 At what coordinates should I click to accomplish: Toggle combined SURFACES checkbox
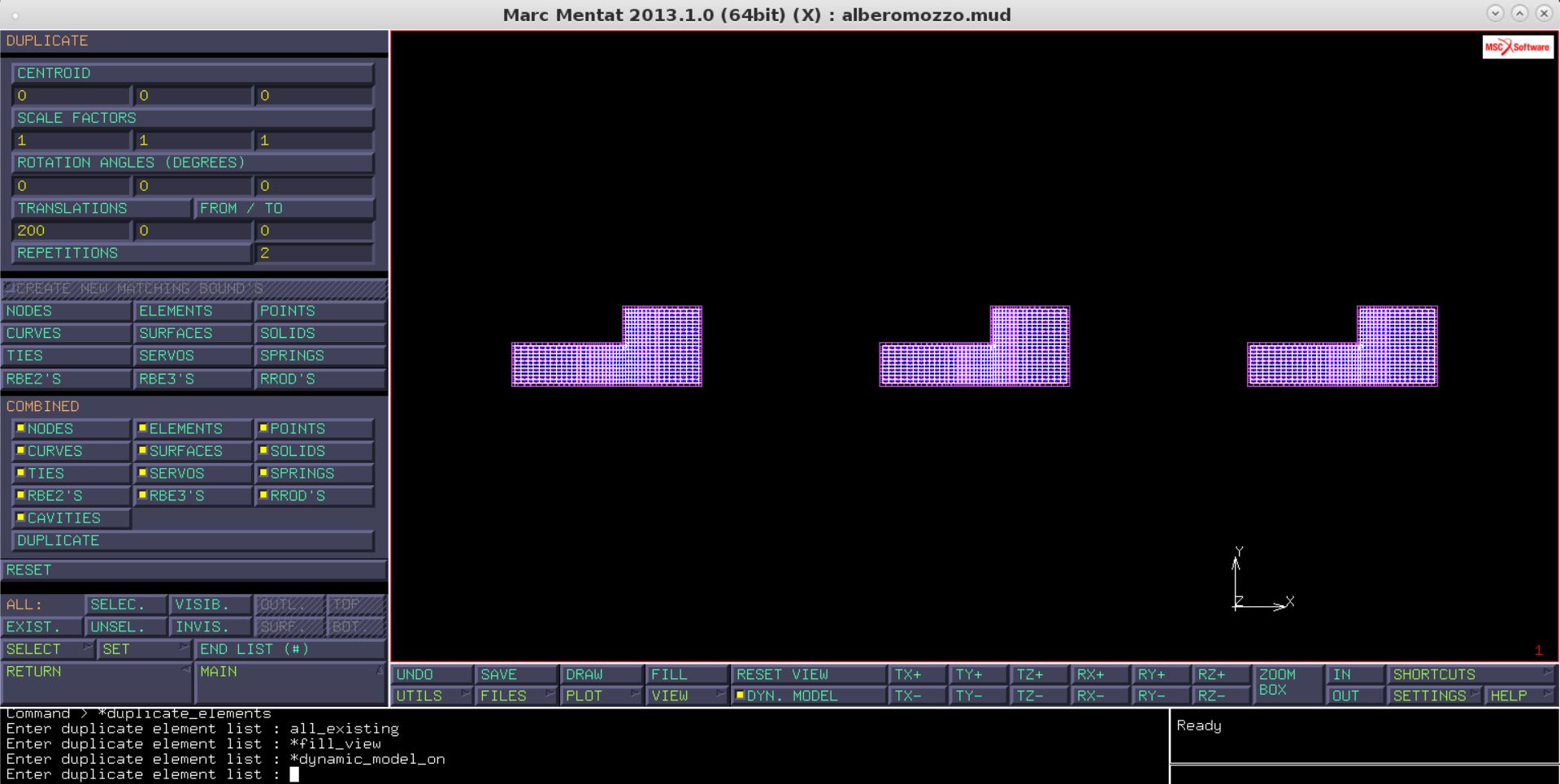pos(192,451)
